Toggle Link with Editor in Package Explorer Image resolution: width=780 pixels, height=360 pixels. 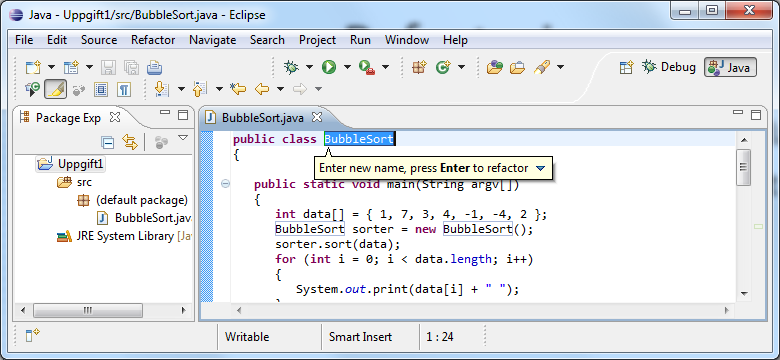point(129,143)
